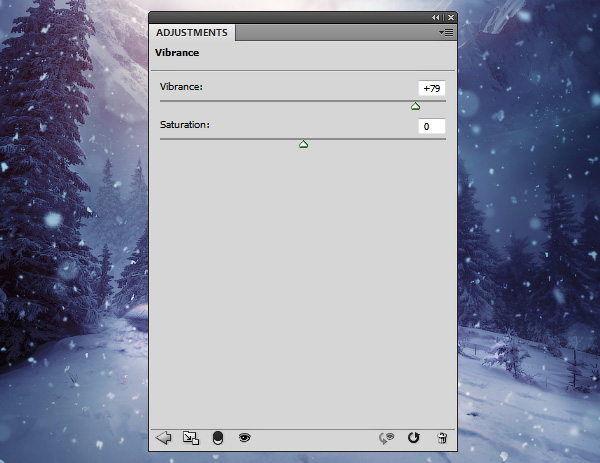Toggle adjustment layer visibility eye icon

[x=245, y=437]
